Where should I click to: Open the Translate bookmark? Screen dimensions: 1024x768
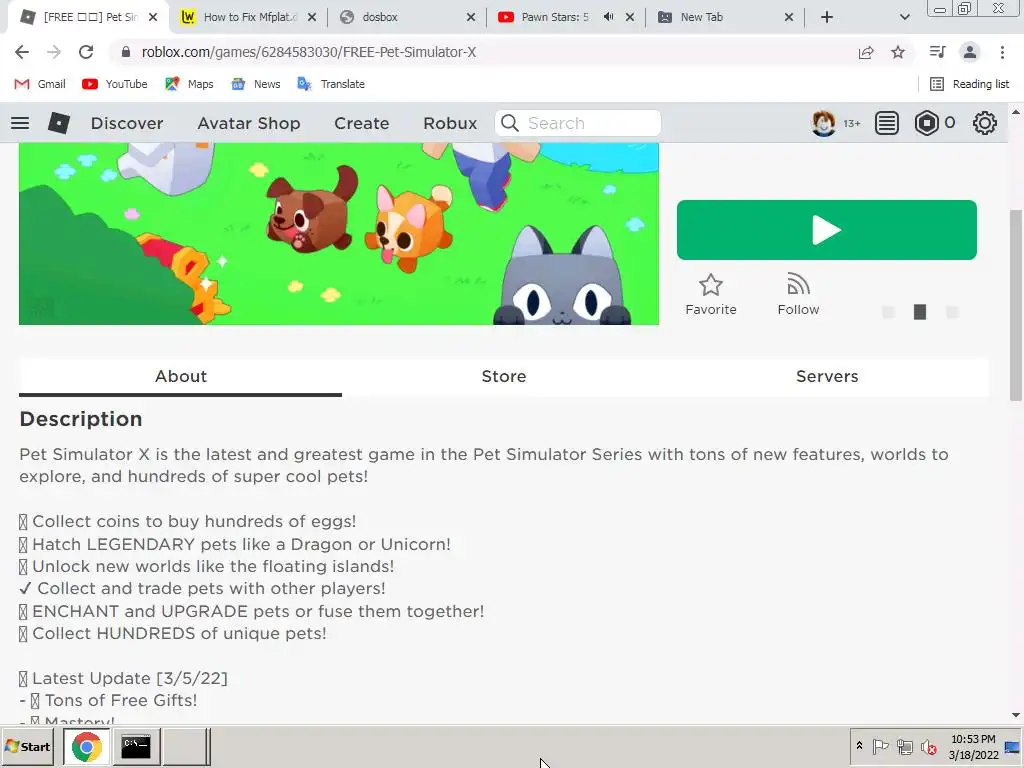pyautogui.click(x=331, y=84)
